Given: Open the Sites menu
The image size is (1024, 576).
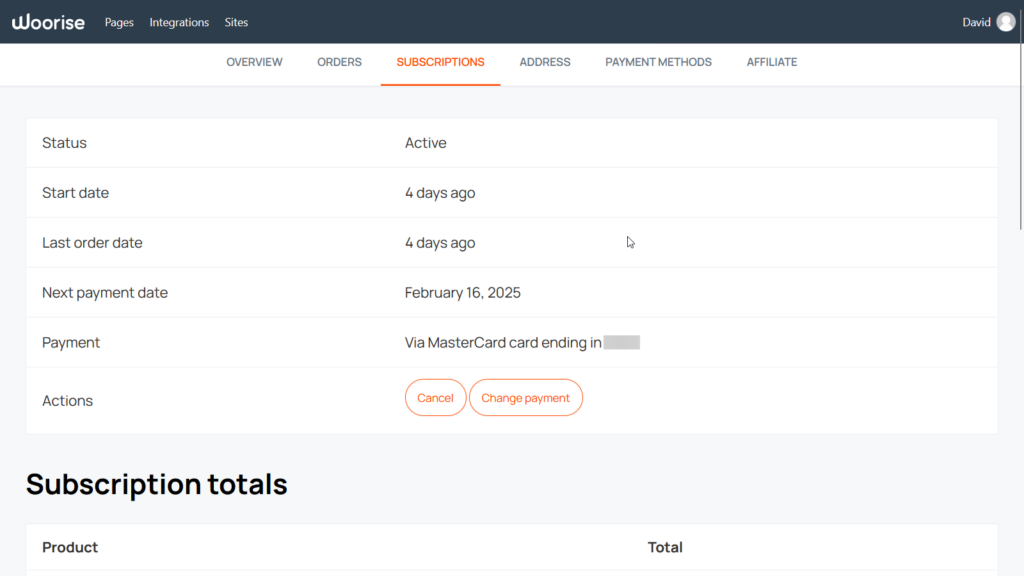Looking at the screenshot, I should point(236,22).
